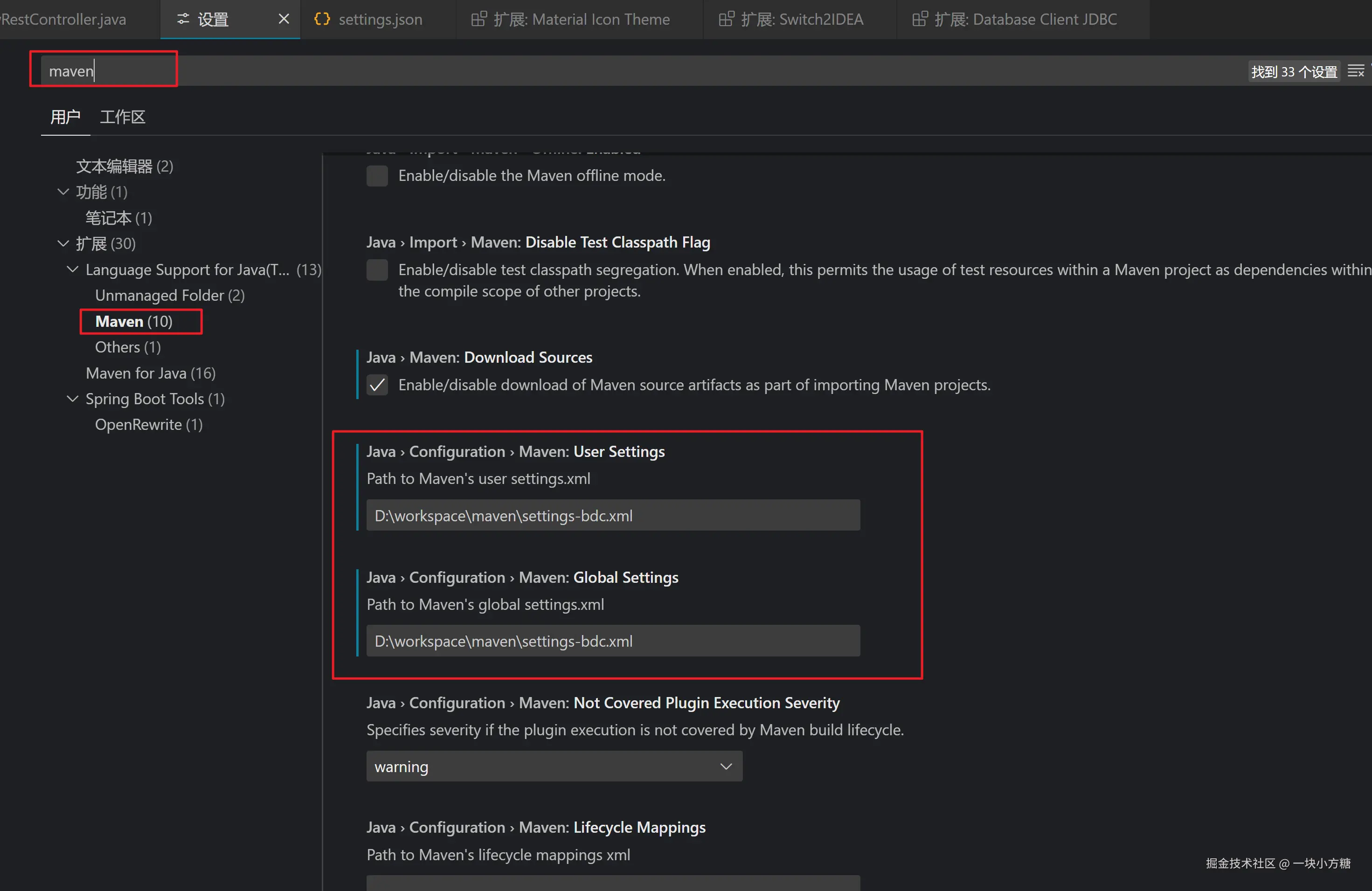This screenshot has width=1372, height=891.
Task: Click the Switch2IDEA extension tab icon
Action: click(726, 19)
